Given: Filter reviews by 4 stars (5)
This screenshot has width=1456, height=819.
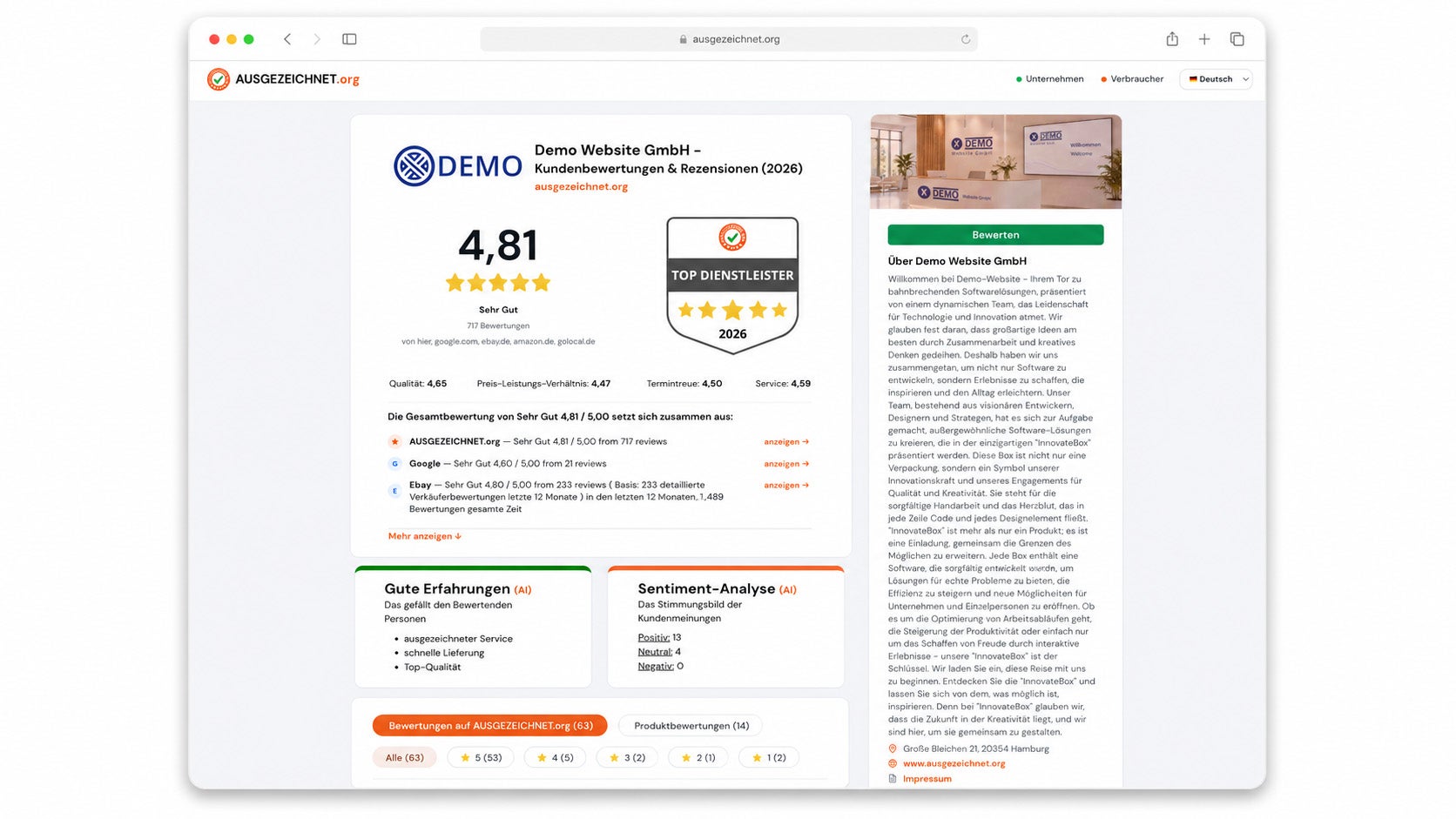Looking at the screenshot, I should pyautogui.click(x=556, y=758).
